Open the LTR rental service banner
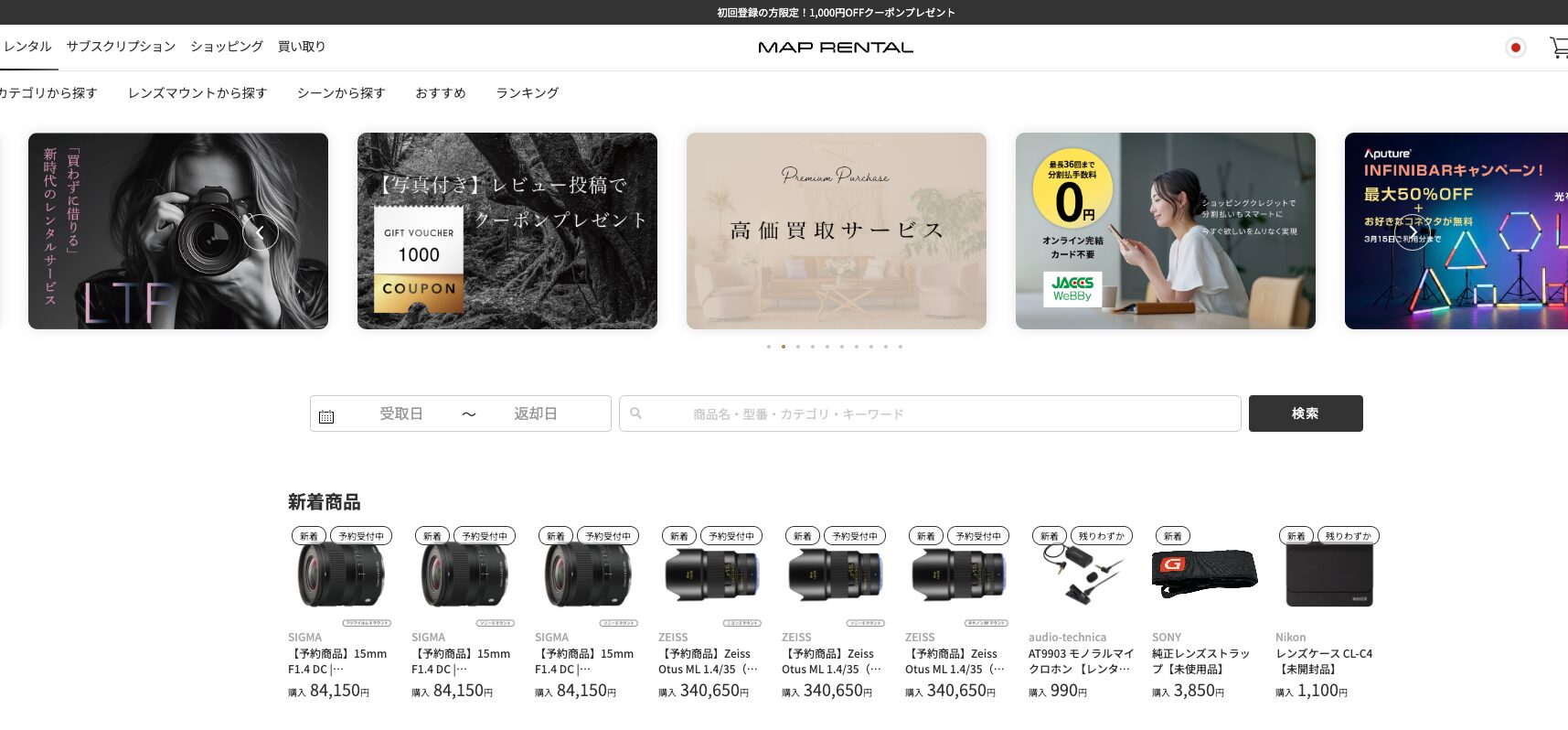The width and height of the screenshot is (1568, 730). pos(178,231)
